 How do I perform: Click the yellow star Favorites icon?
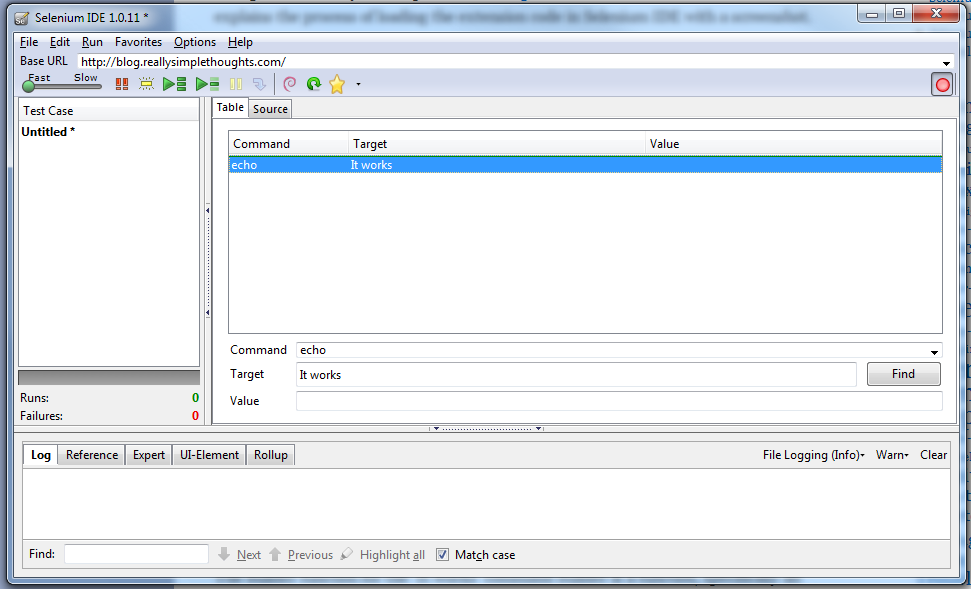(x=337, y=84)
